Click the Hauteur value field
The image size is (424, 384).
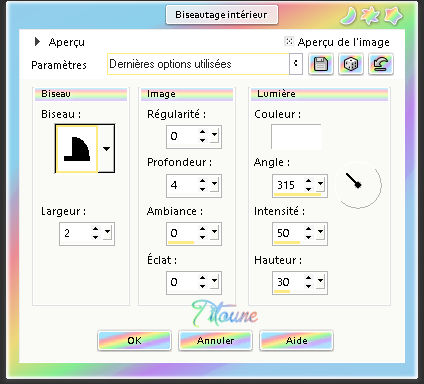coord(289,282)
